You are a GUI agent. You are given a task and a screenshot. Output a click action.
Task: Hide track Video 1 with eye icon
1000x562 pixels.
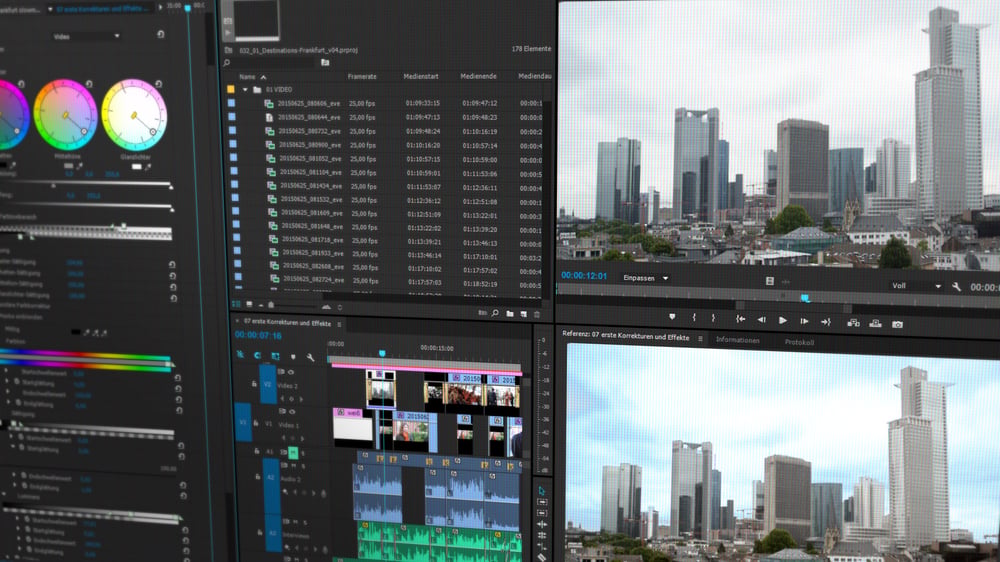[x=292, y=411]
